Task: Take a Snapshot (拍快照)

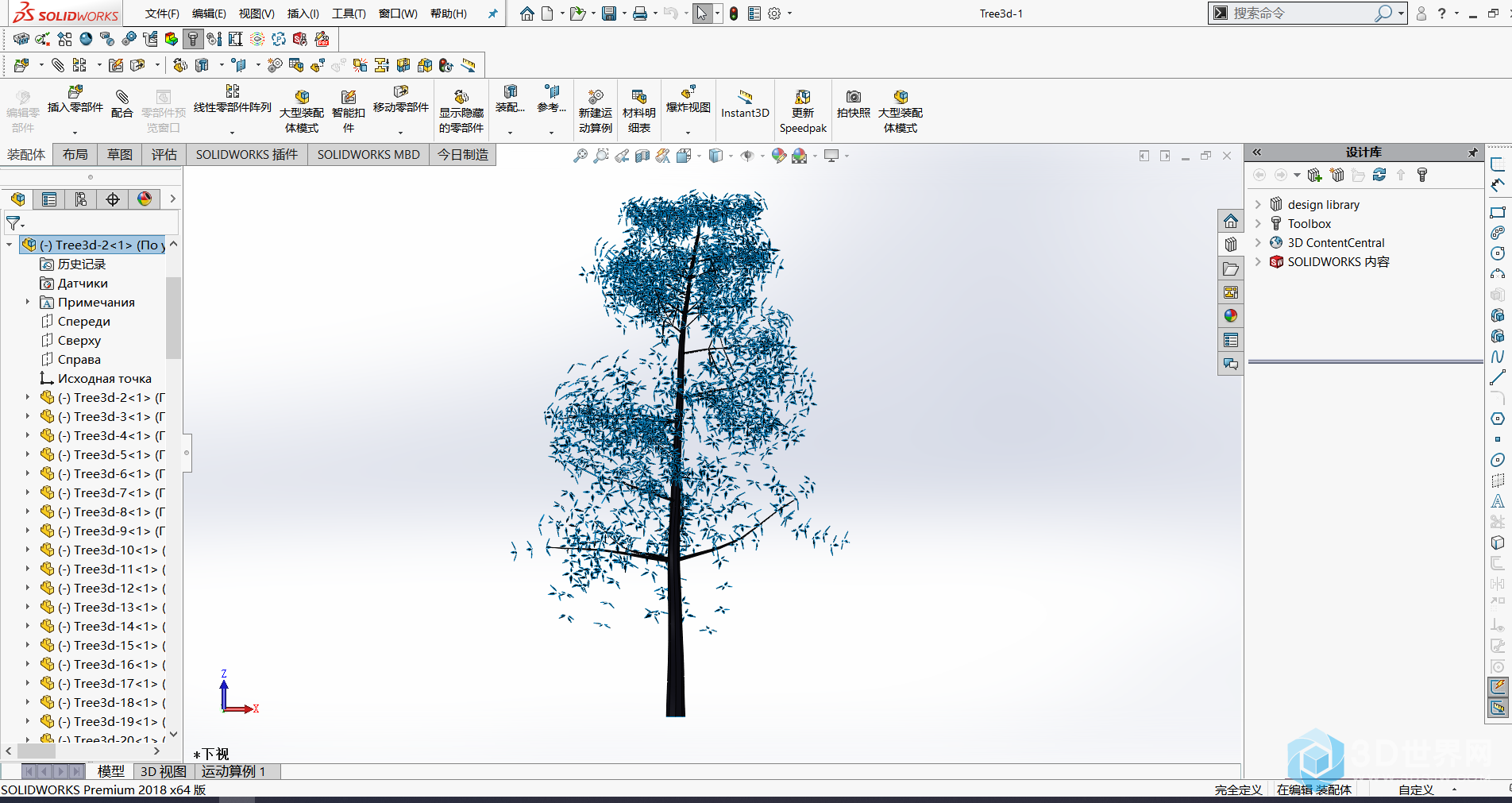Action: pos(853,104)
